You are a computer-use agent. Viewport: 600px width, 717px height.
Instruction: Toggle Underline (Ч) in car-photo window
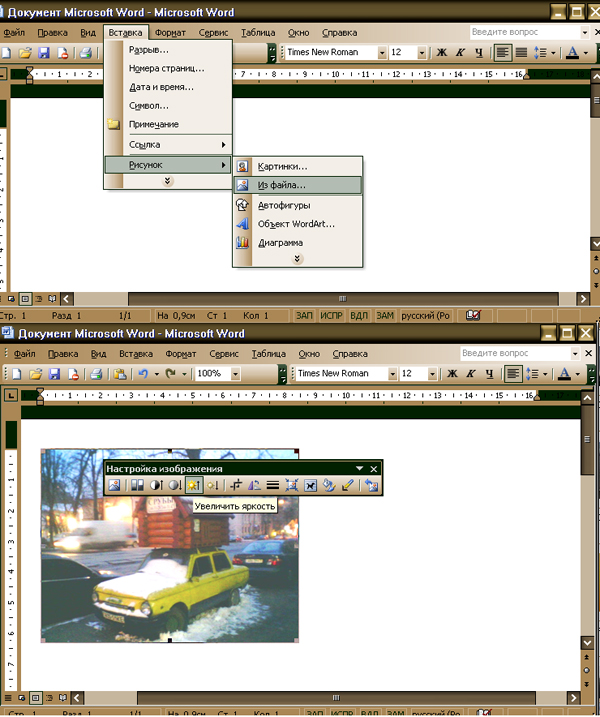coord(489,374)
